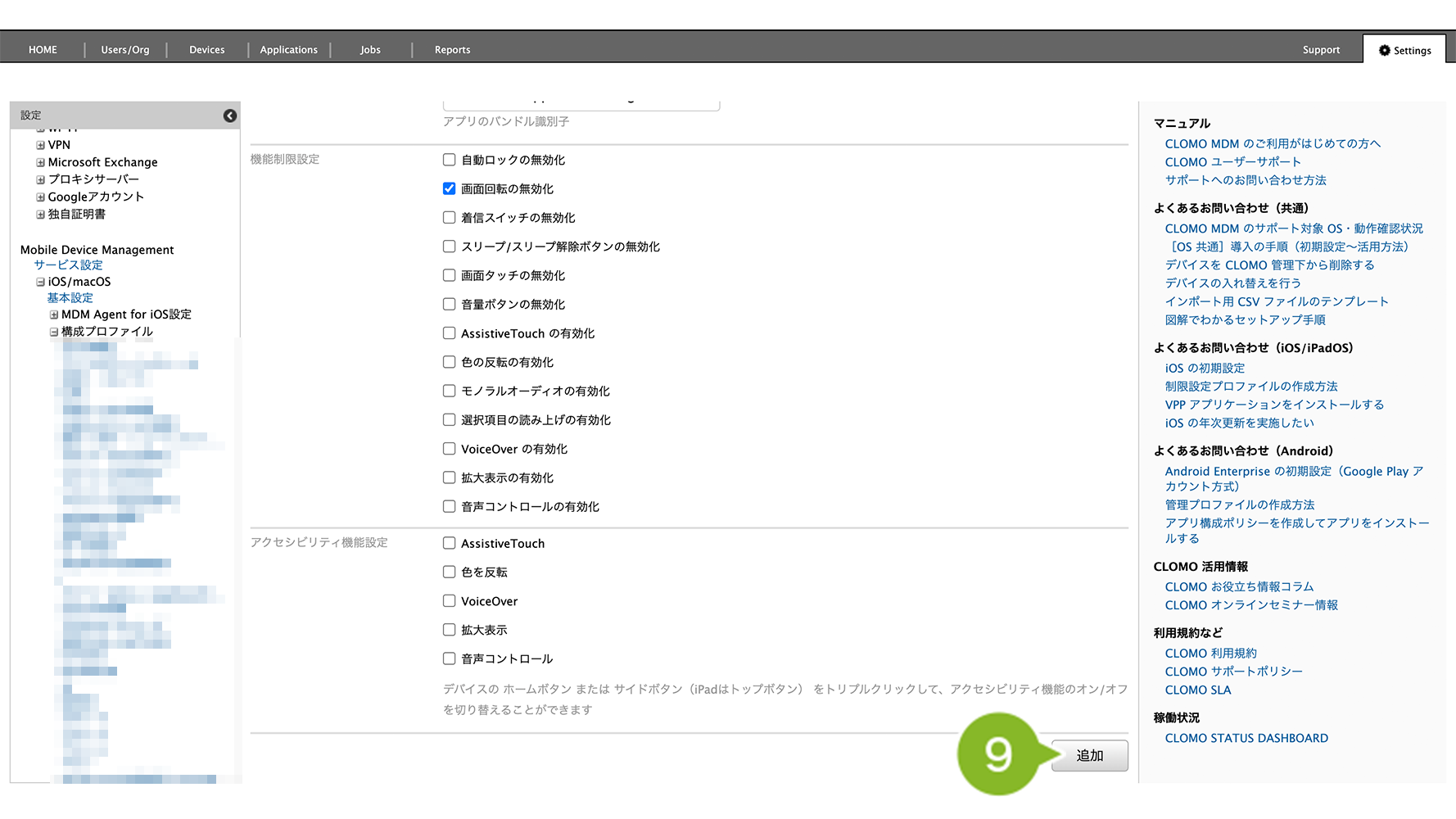Uncheck 画面回転の無効化 checkbox
1456x819 pixels.
pos(449,188)
